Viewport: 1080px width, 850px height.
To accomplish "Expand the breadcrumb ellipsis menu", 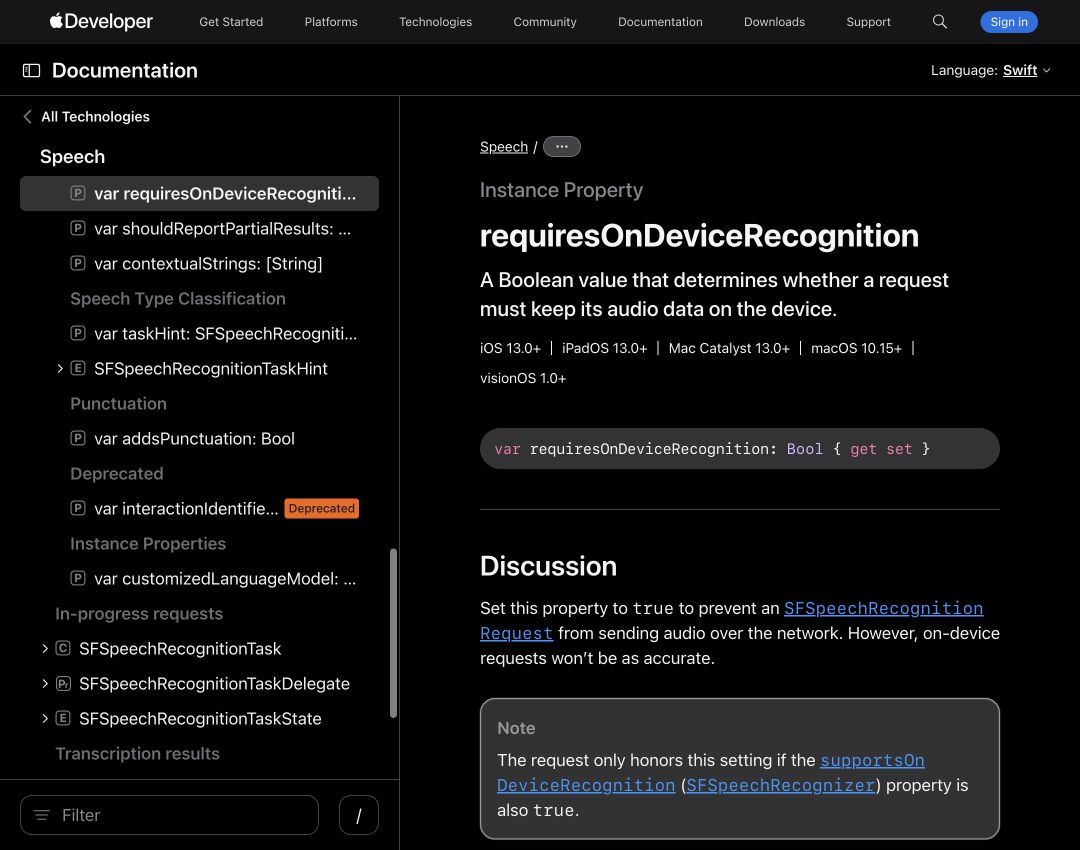I will pyautogui.click(x=561, y=147).
